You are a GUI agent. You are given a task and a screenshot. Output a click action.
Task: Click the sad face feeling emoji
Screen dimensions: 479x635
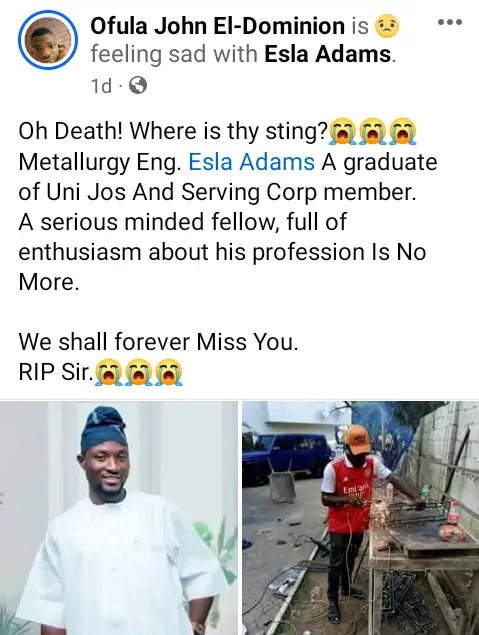387,26
